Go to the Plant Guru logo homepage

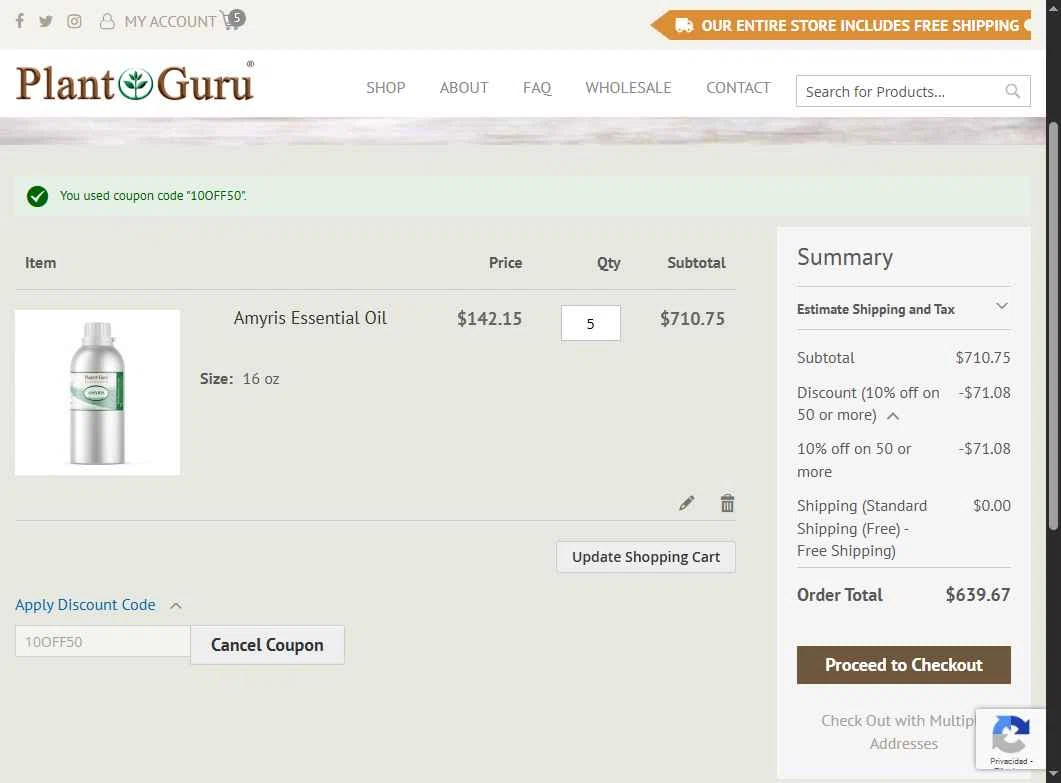[135, 83]
